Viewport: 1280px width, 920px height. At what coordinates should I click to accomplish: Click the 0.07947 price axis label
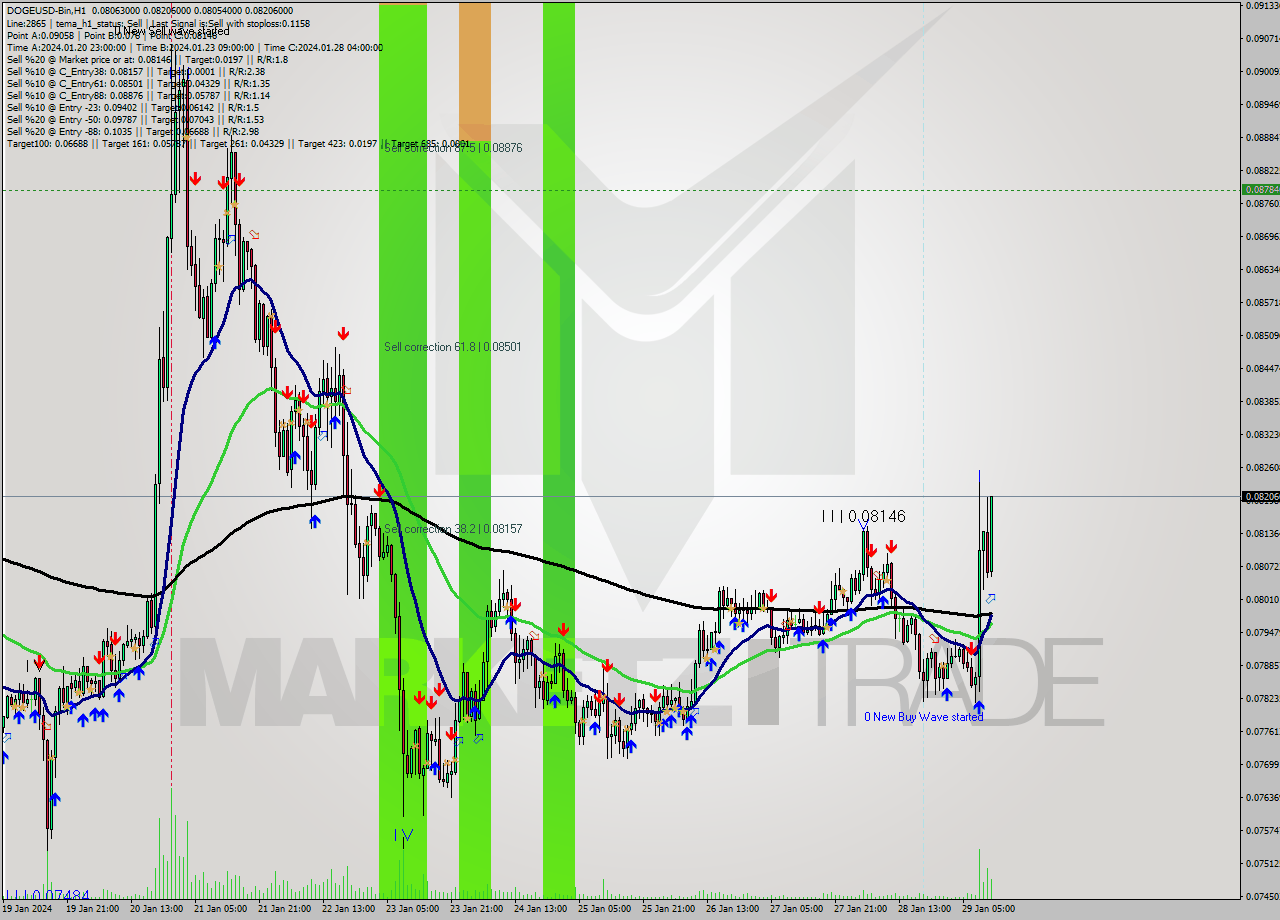1262,633
